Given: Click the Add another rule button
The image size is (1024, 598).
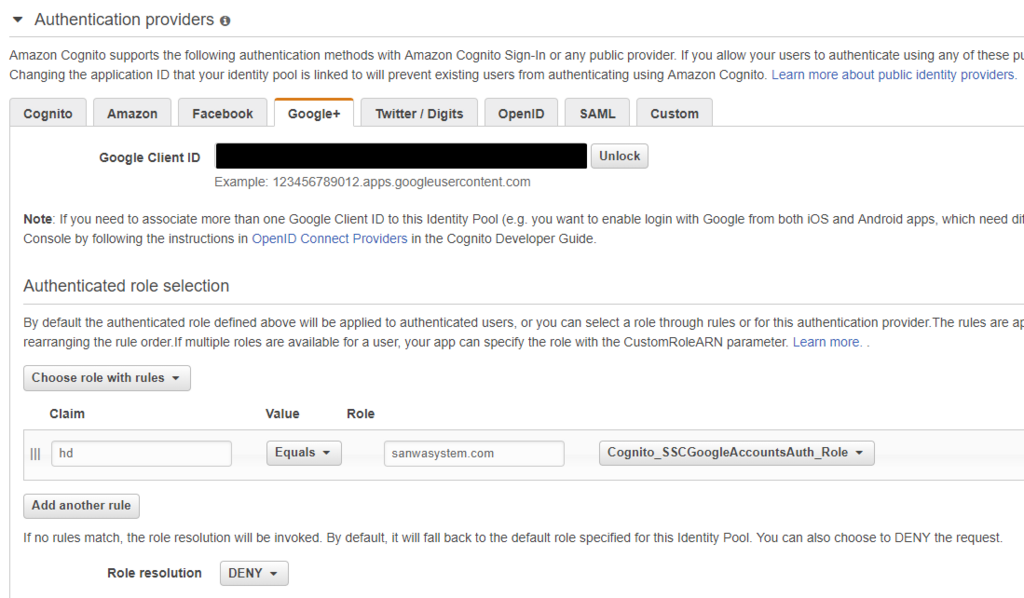Looking at the screenshot, I should pos(81,505).
